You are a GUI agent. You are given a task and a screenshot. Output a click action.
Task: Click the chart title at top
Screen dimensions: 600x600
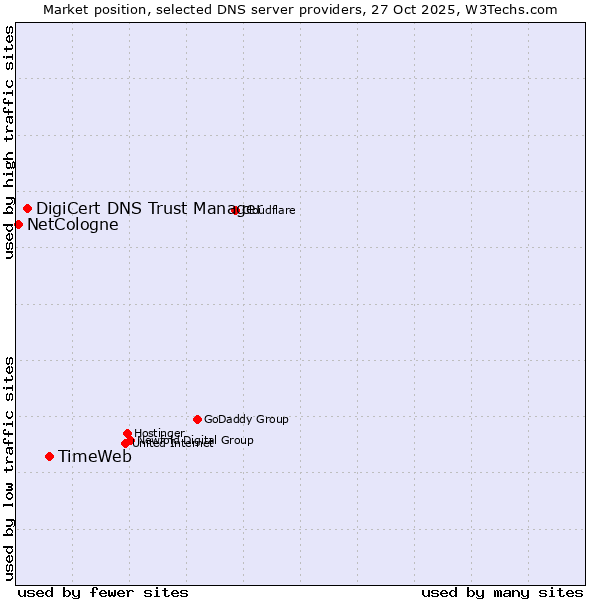(x=300, y=9)
